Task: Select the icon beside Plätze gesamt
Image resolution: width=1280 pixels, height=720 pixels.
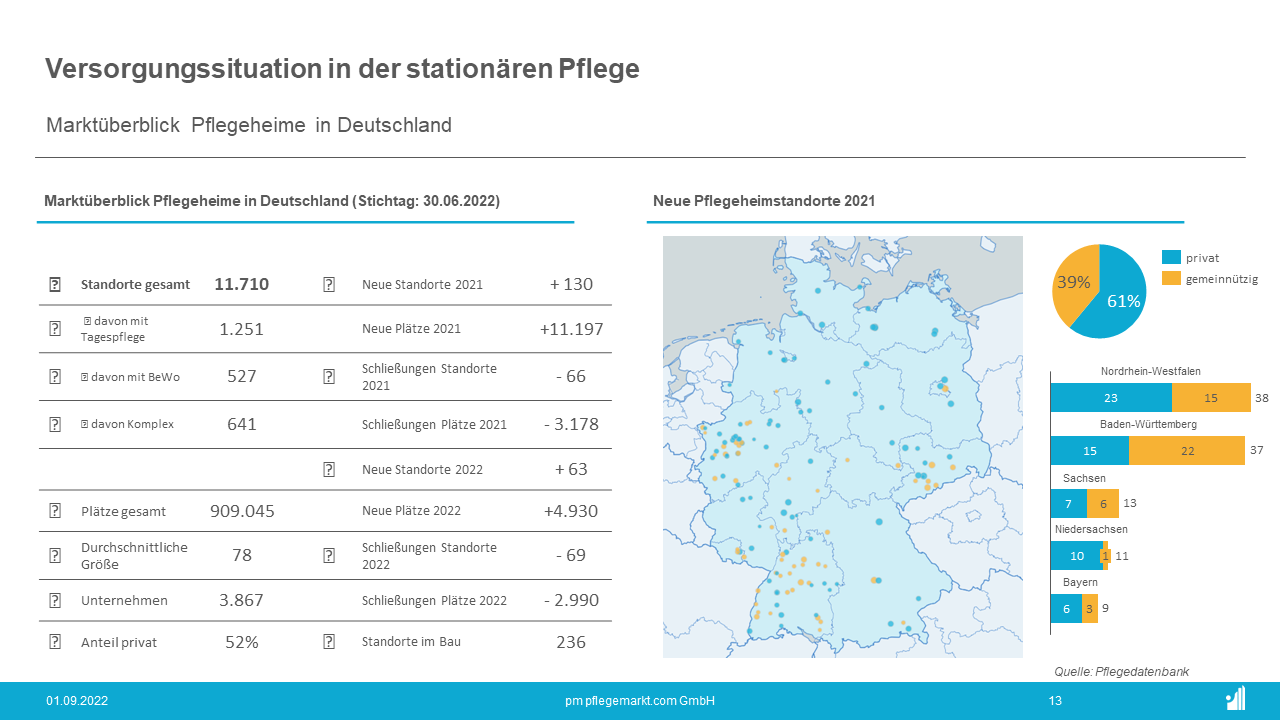Action: [x=55, y=511]
